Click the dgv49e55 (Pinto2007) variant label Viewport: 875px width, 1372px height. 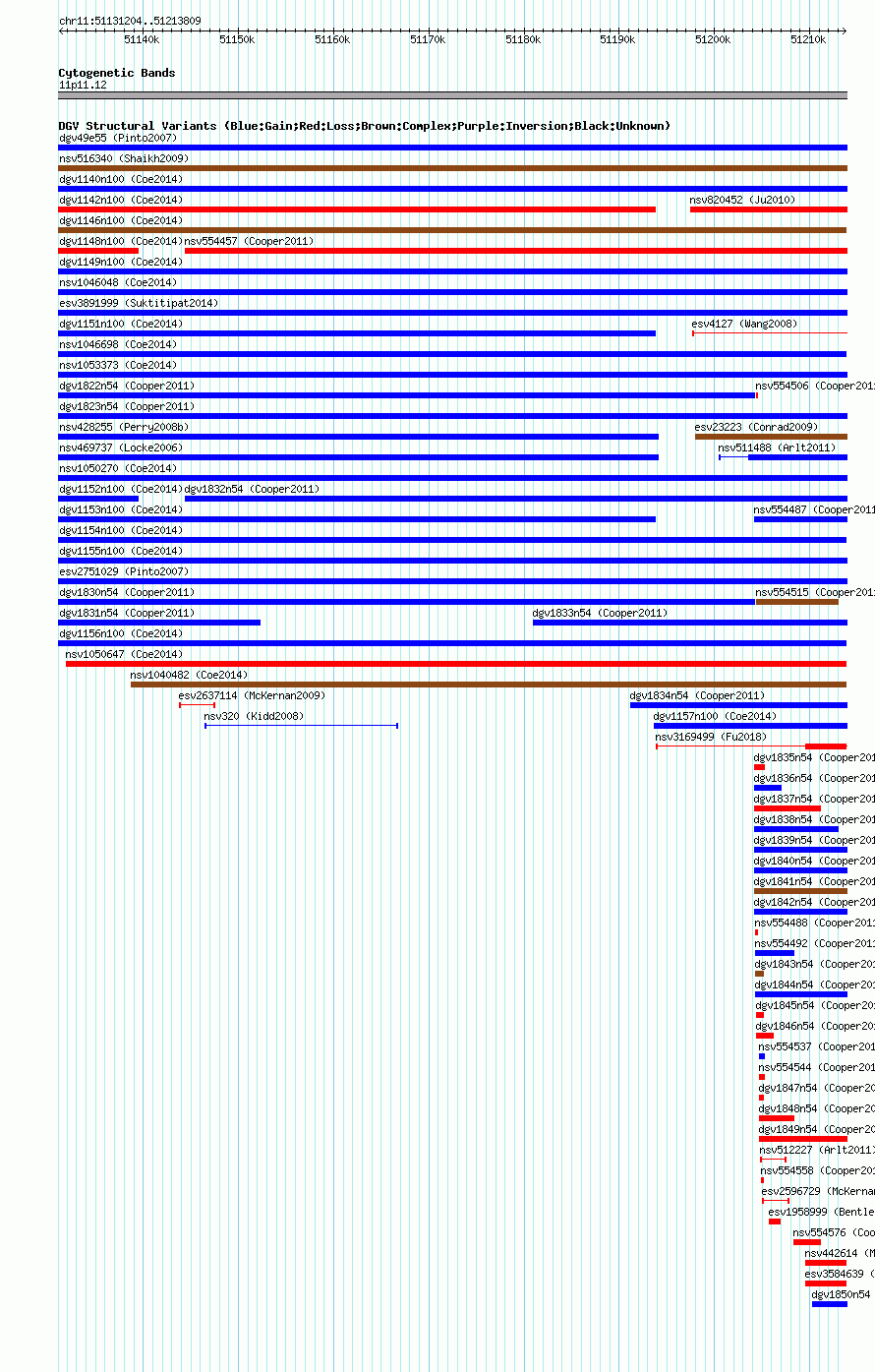pos(118,138)
